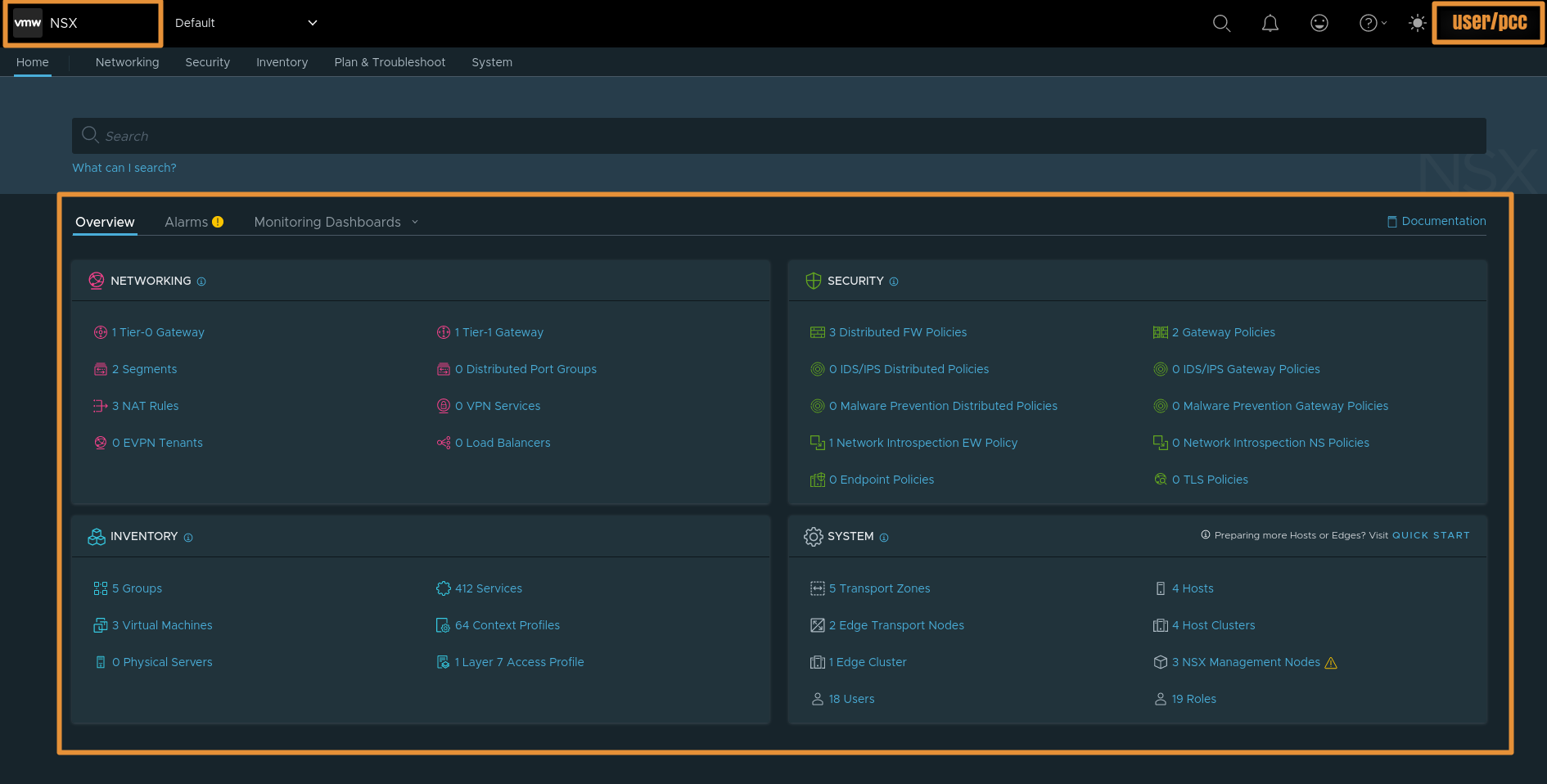Toggle the light/dark theme with the sun icon

[1417, 23]
